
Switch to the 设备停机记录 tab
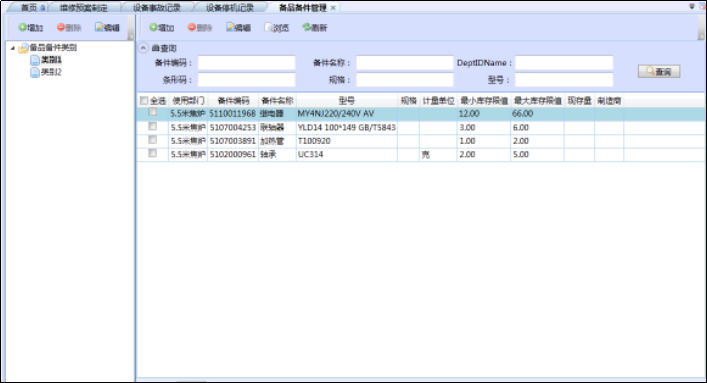click(x=230, y=8)
